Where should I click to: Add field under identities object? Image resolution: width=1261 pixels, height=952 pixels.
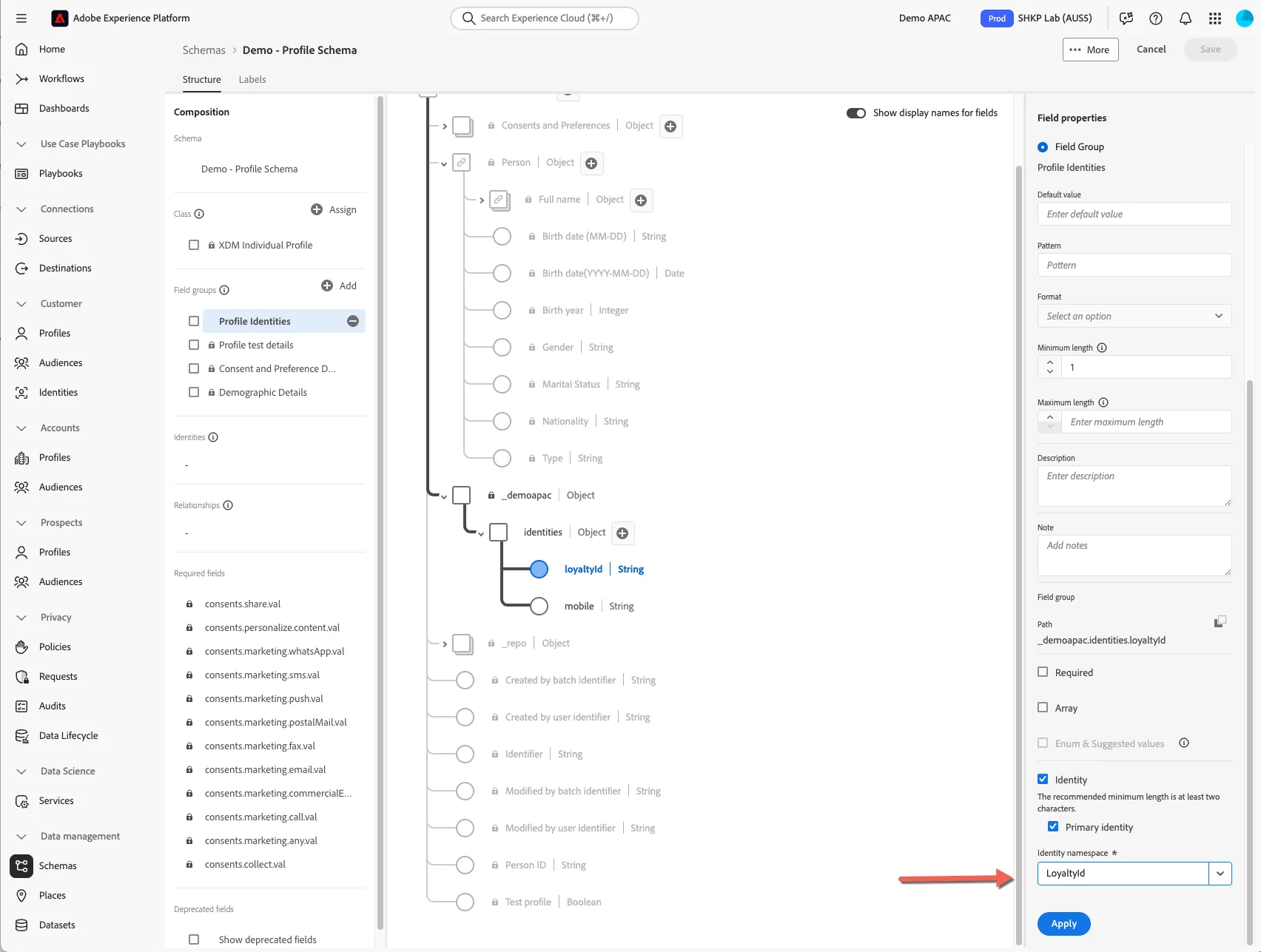[622, 533]
